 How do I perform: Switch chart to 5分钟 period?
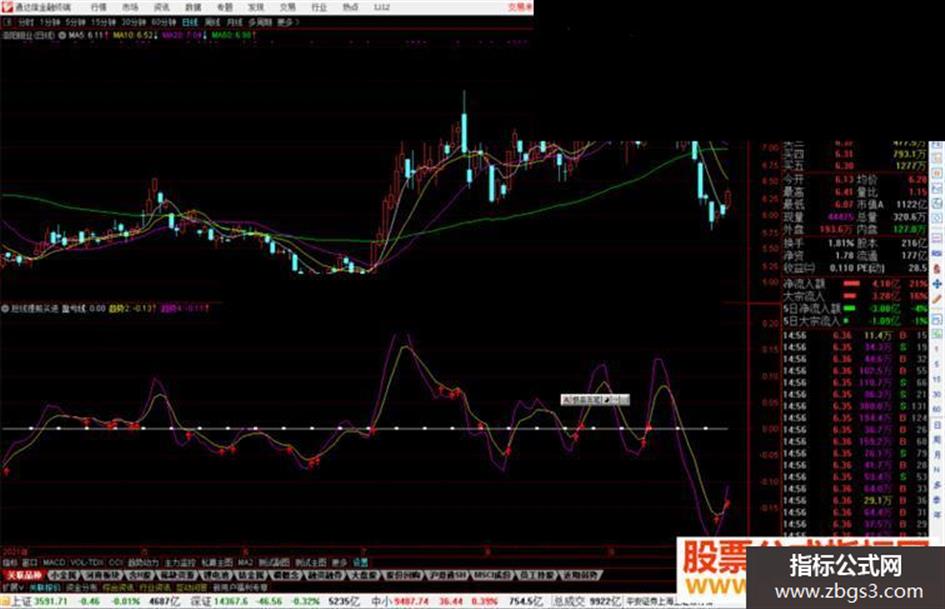pyautogui.click(x=75, y=22)
